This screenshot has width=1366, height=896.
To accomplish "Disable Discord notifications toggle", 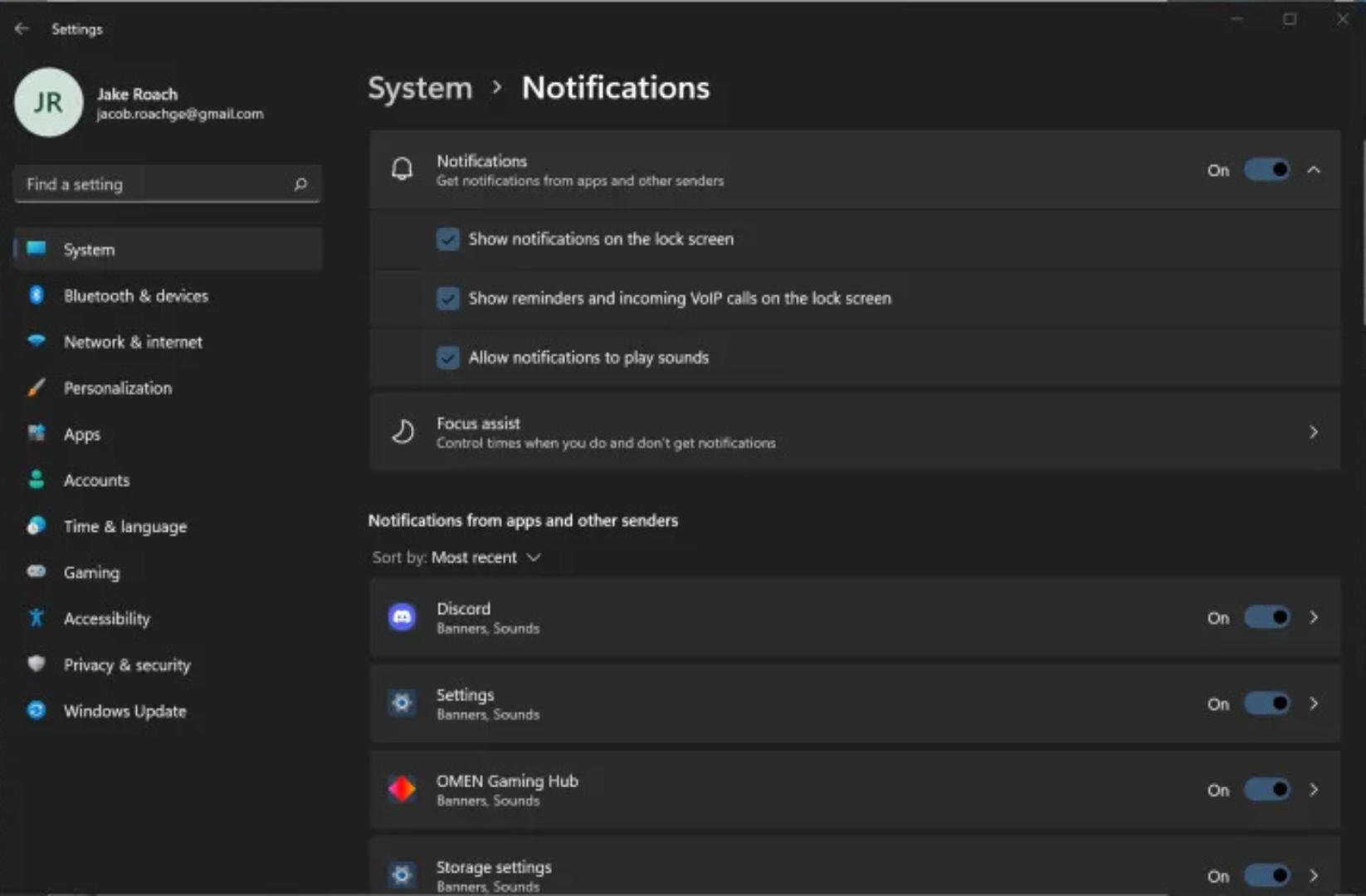I will (1266, 617).
